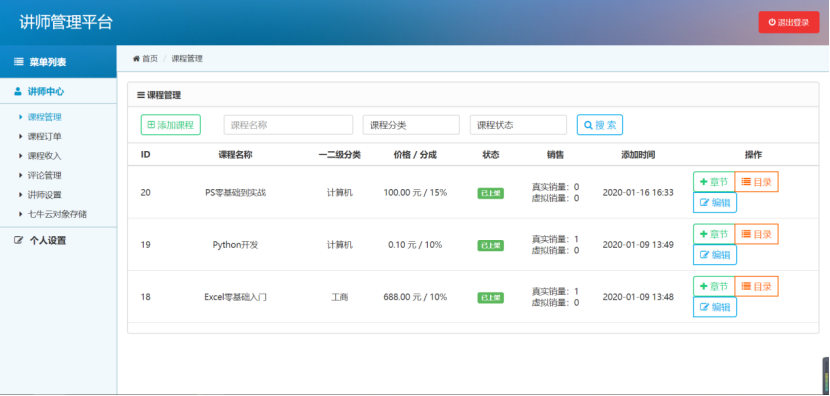Click the arrow before 课程订单
The image size is (830, 396).
pyautogui.click(x=21, y=137)
